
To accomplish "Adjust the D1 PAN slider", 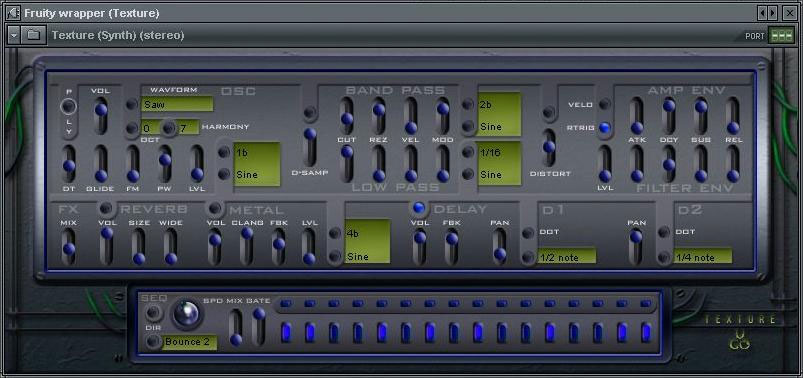I will coord(500,247).
